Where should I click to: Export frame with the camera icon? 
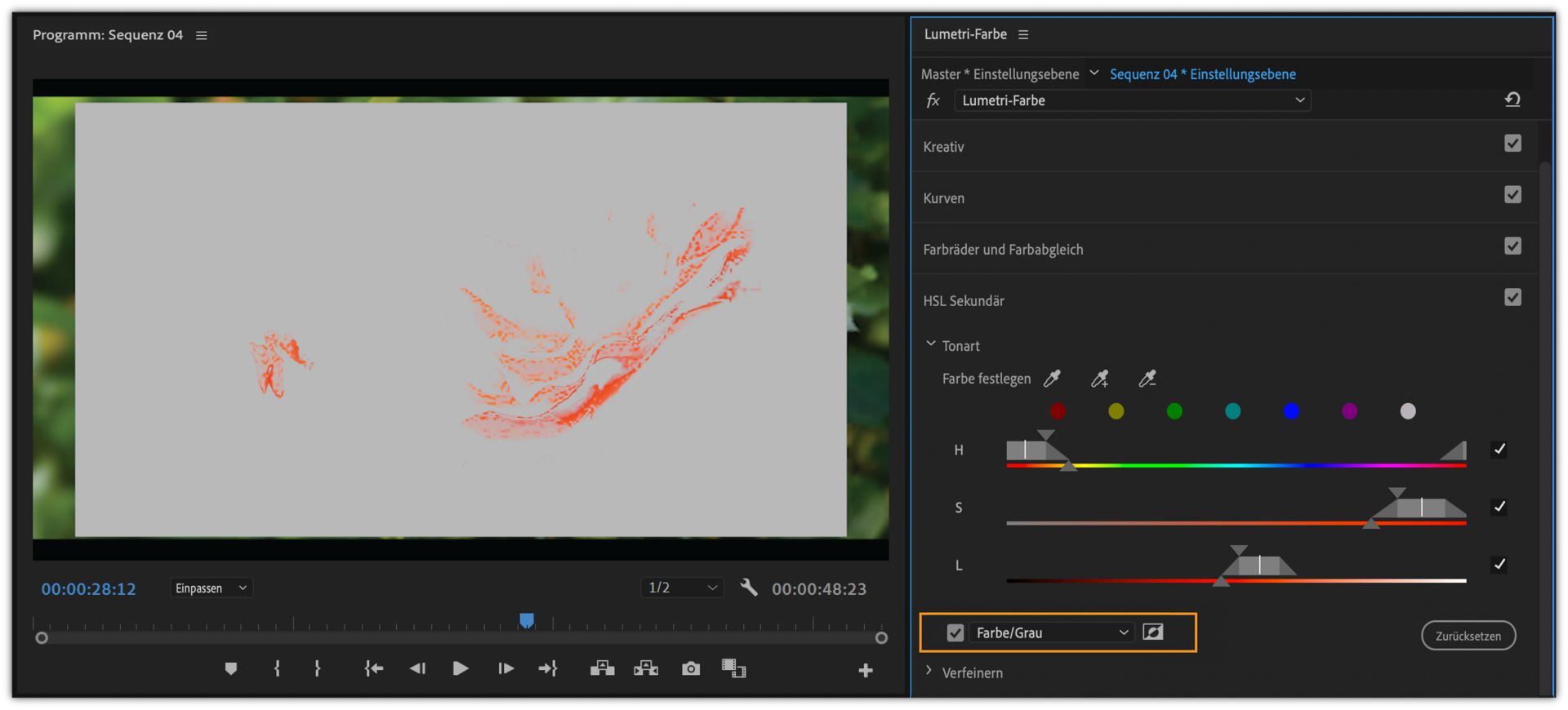coord(691,669)
